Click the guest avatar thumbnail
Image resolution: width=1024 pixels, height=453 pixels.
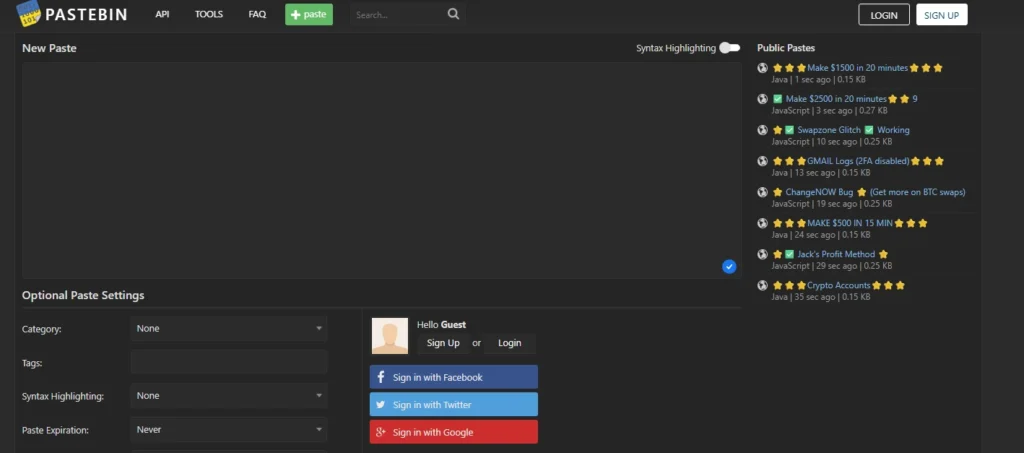pos(390,336)
